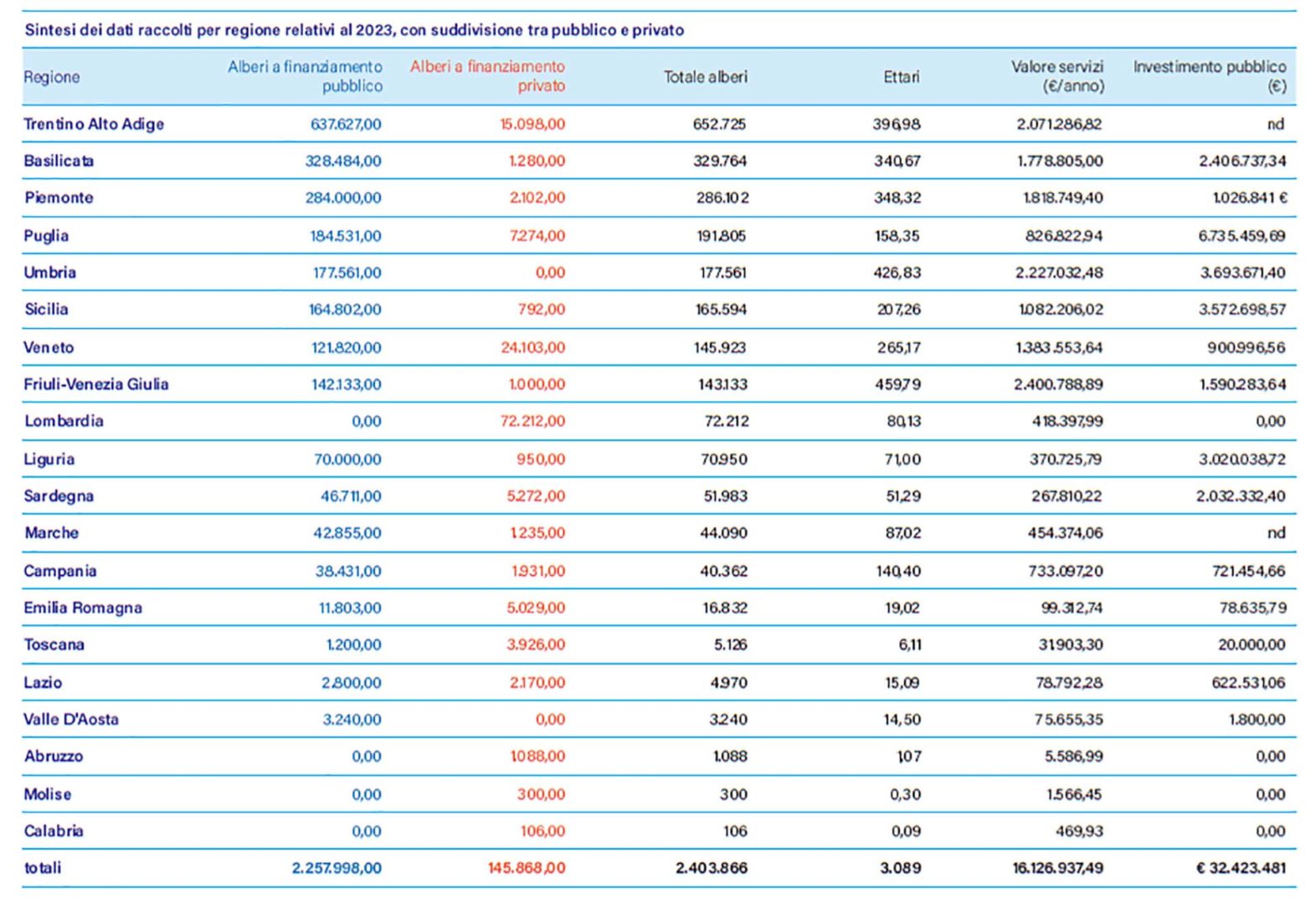Click the 'Trentino Alto Adige' row label
Image resolution: width=1316 pixels, height=904 pixels.
(94, 124)
